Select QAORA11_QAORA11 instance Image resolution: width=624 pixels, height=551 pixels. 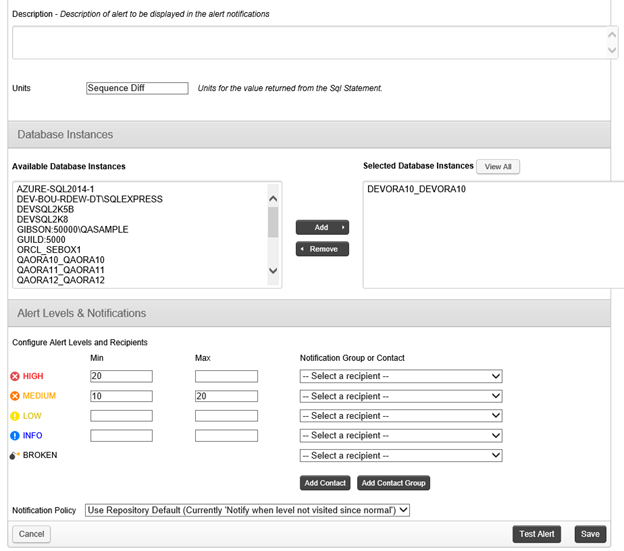(60, 270)
